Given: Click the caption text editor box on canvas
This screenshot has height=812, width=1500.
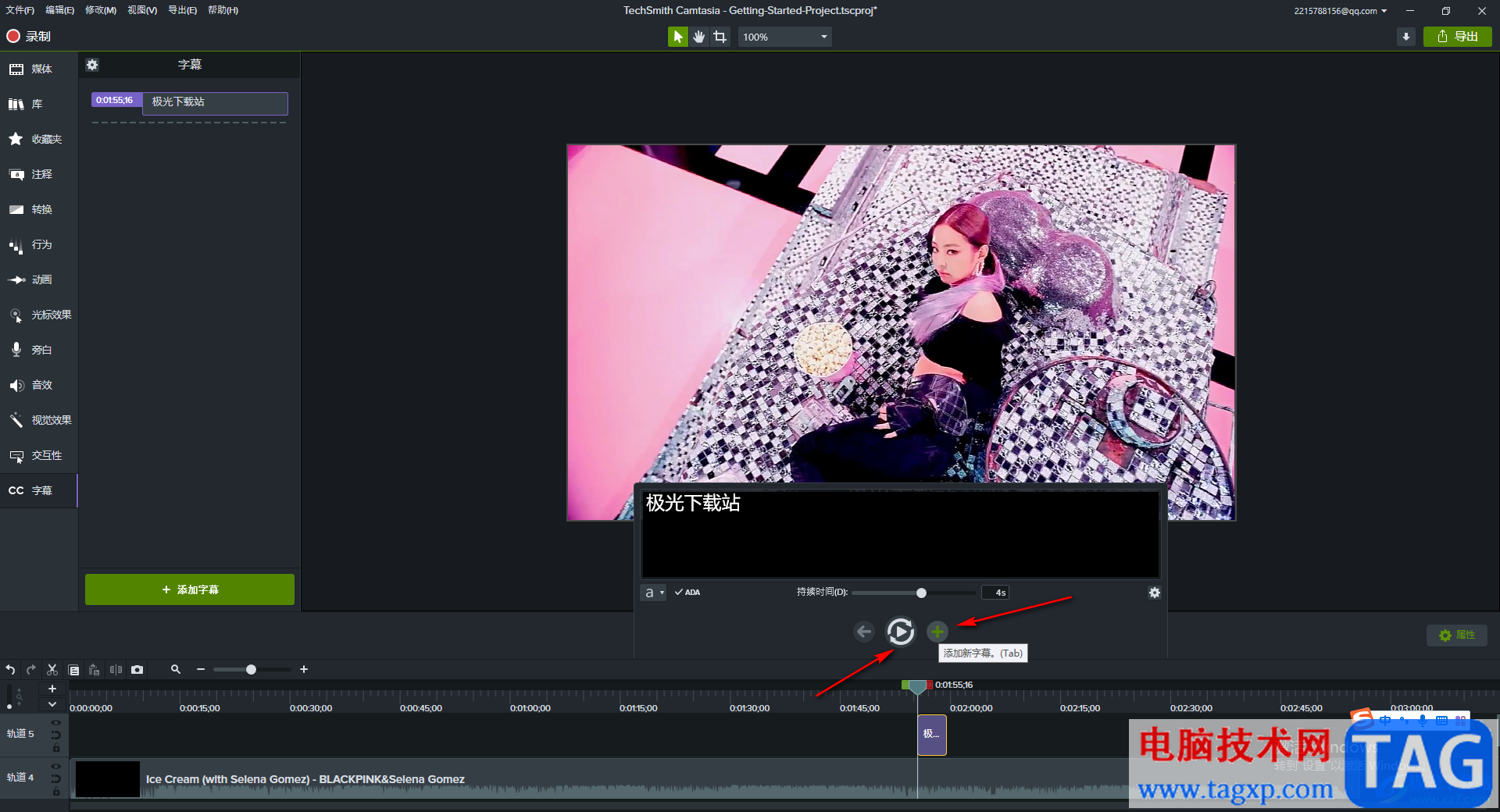Looking at the screenshot, I should click(900, 534).
